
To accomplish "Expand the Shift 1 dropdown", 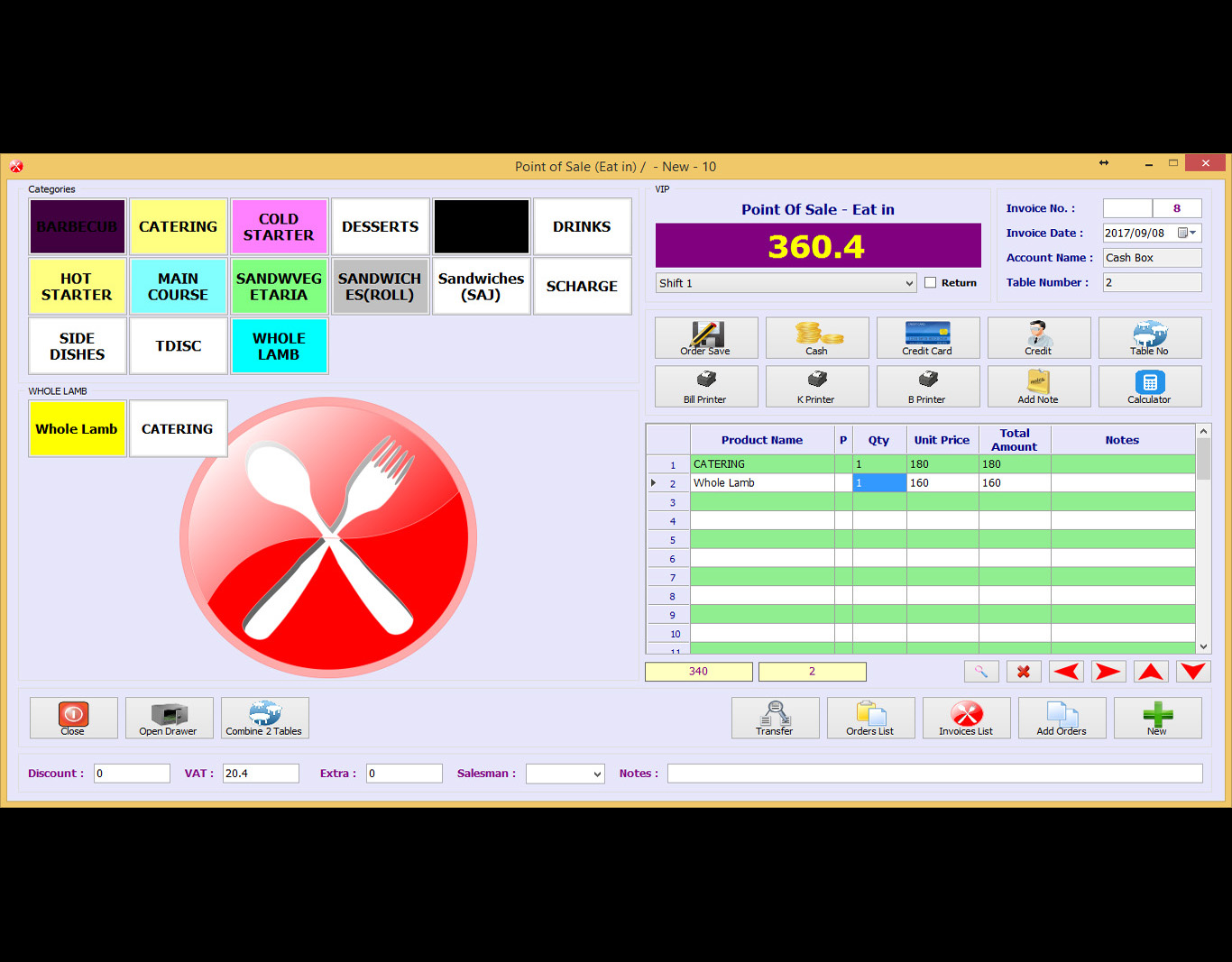I will [908, 283].
